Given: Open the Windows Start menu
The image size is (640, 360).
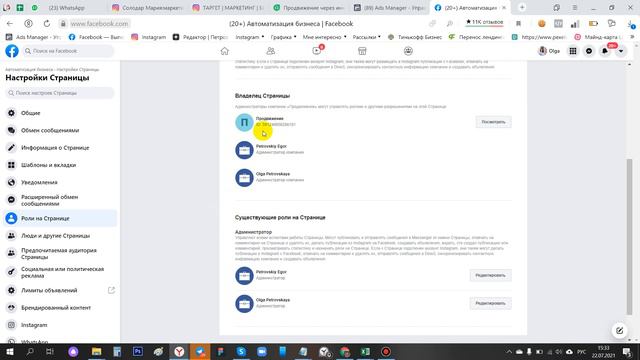Looking at the screenshot, I should [x=10, y=351].
